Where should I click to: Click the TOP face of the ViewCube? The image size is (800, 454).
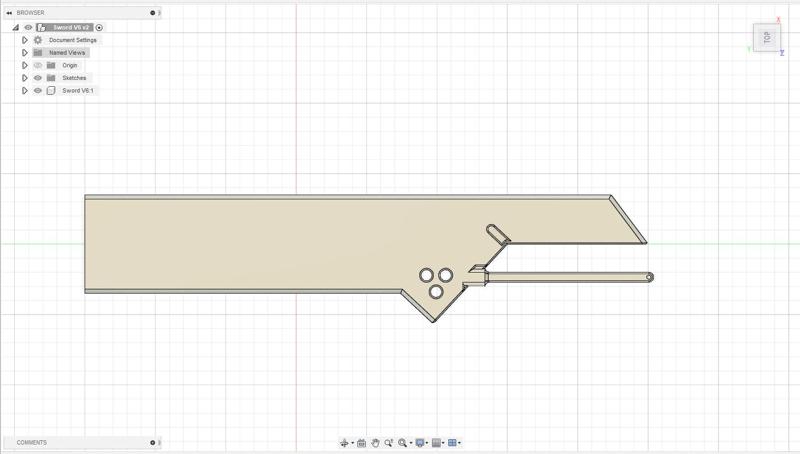(x=766, y=37)
